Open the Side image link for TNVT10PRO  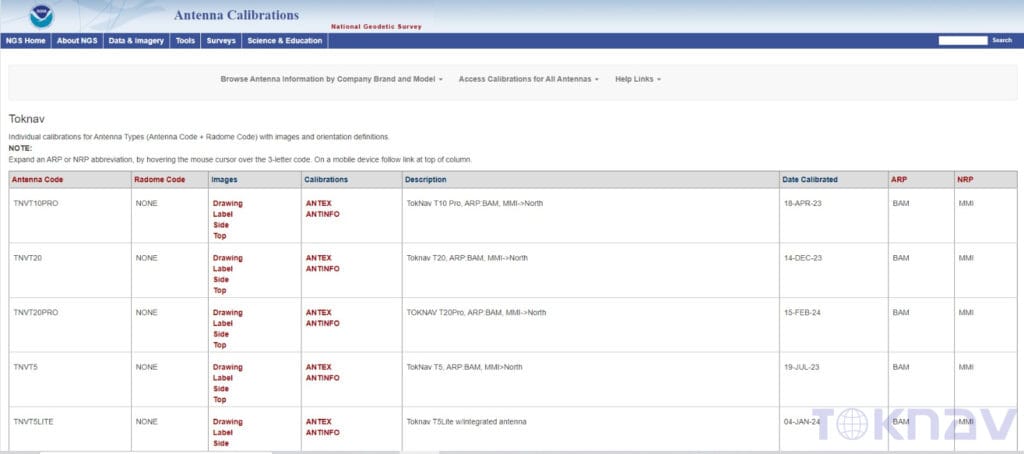(x=221, y=225)
